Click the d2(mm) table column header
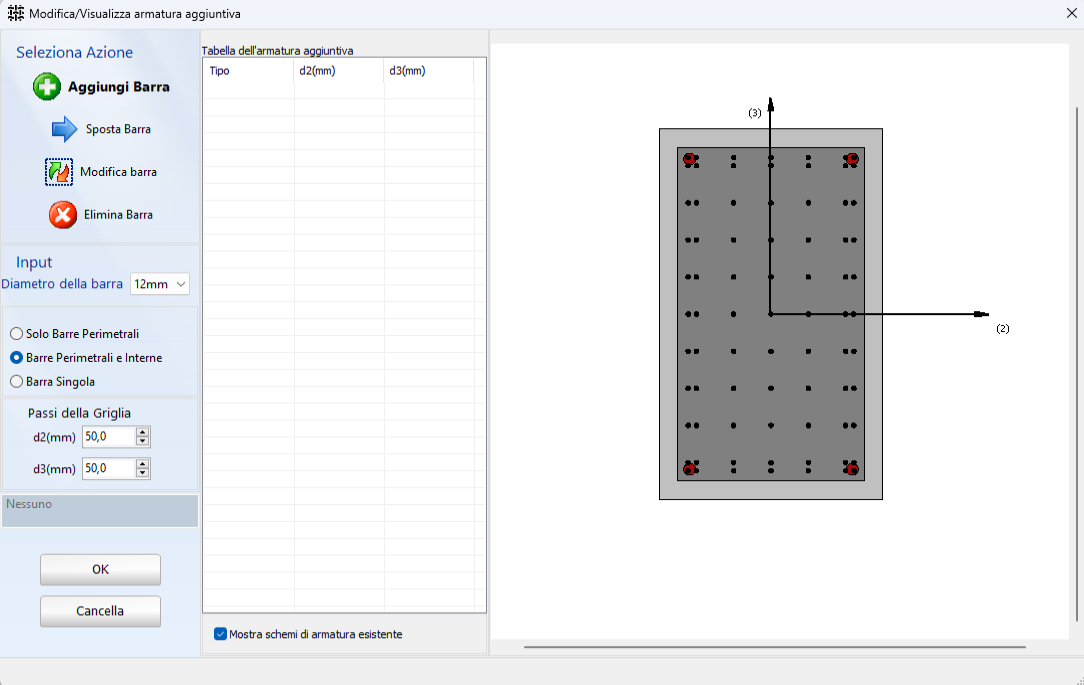 point(339,71)
